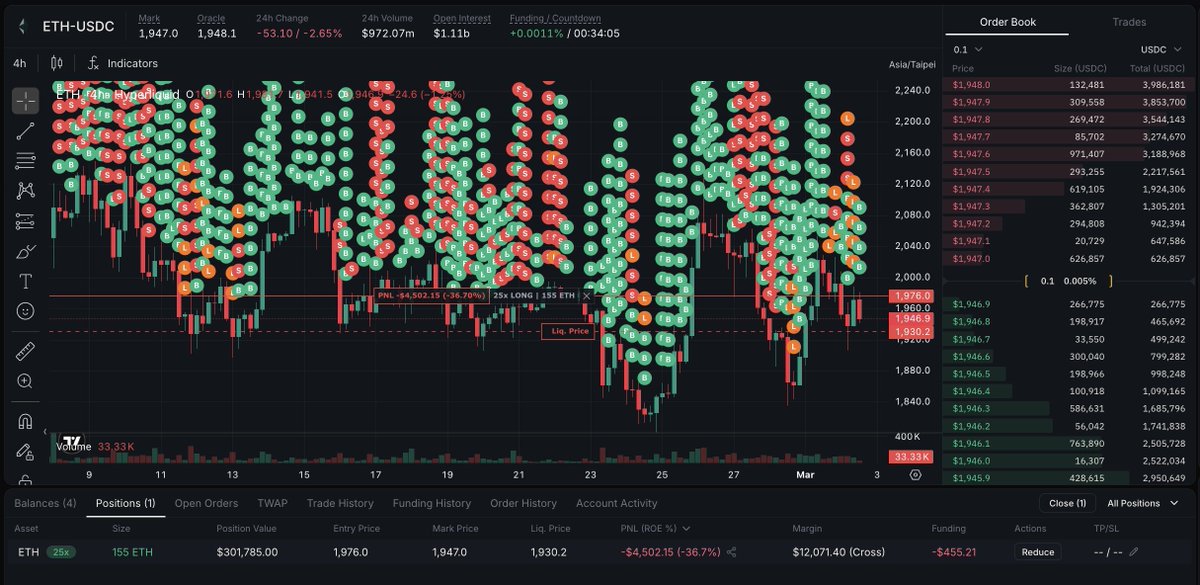Screen dimensions: 1200x585
Task: Close position via X on chart label
Action: coord(587,296)
